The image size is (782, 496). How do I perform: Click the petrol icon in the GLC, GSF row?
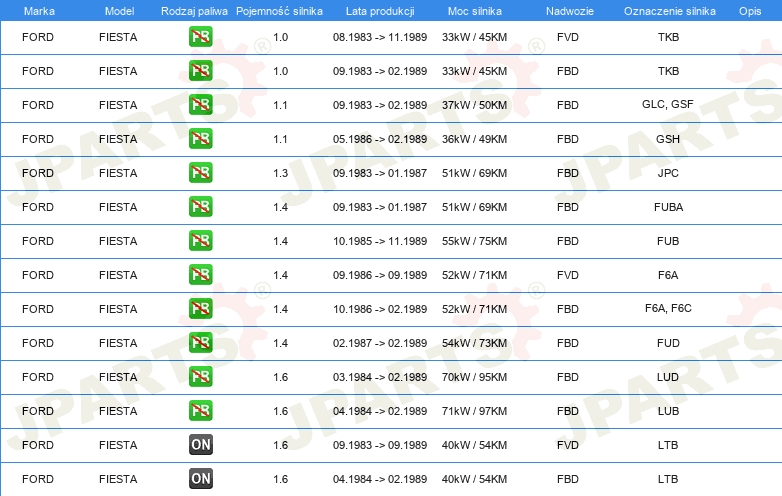[200, 105]
